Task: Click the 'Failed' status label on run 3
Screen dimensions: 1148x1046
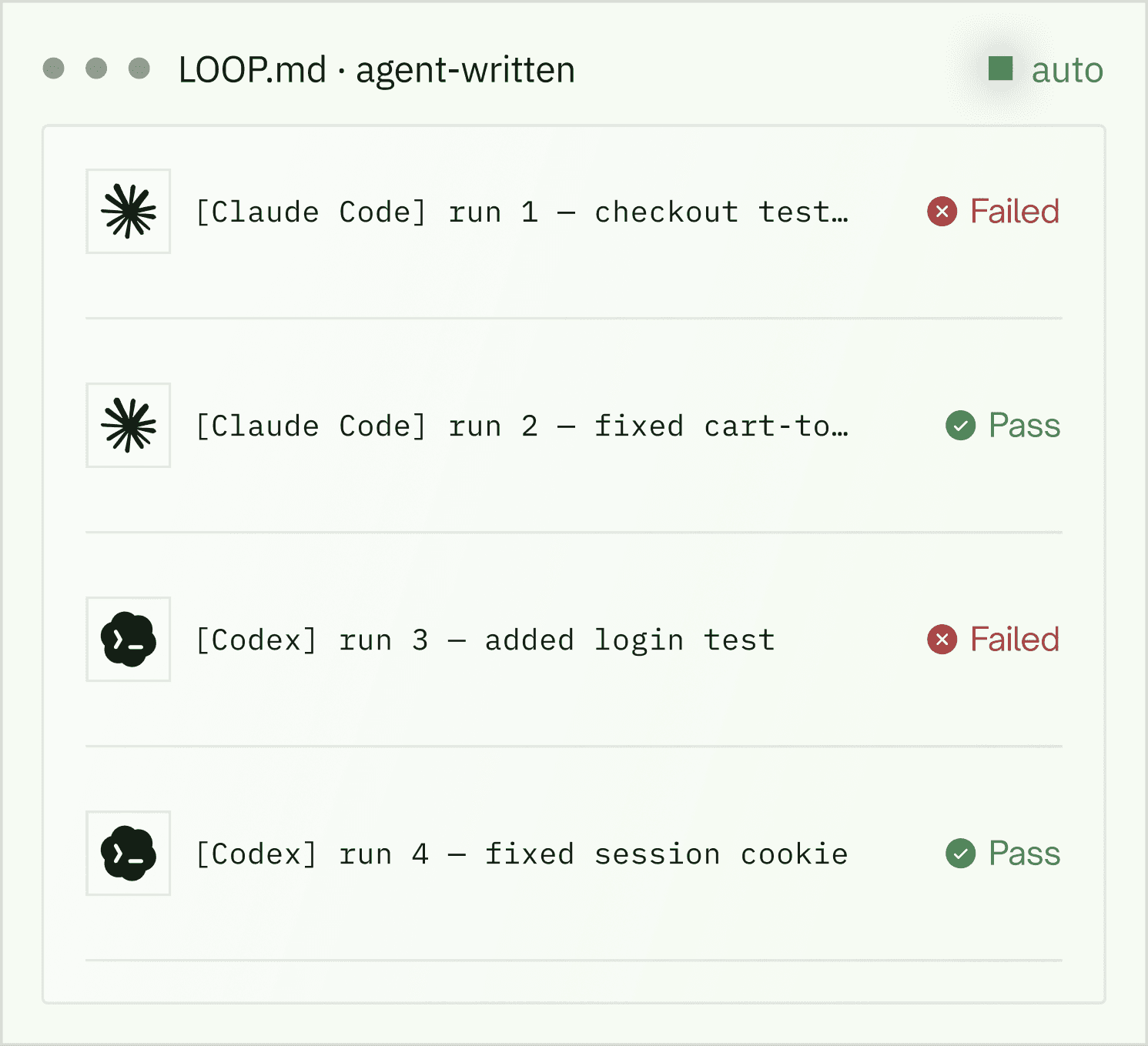Action: pos(1015,640)
